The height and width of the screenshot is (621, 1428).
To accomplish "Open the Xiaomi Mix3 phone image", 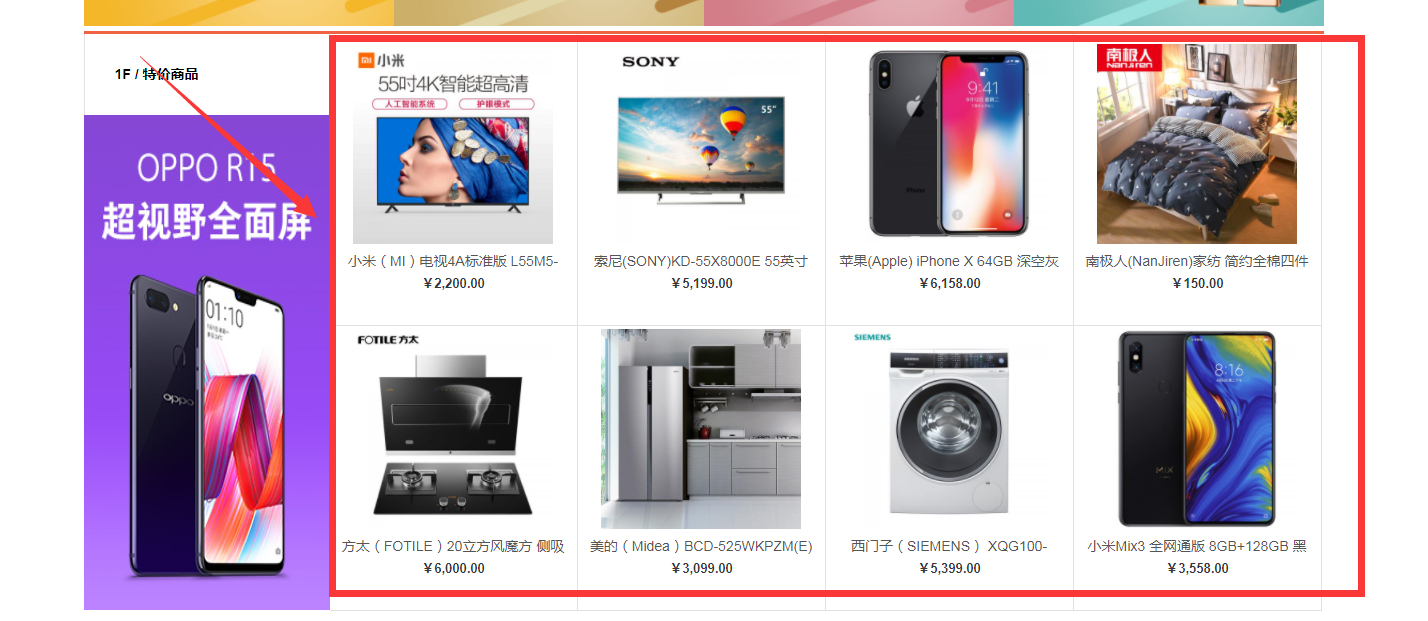I will click(1197, 429).
